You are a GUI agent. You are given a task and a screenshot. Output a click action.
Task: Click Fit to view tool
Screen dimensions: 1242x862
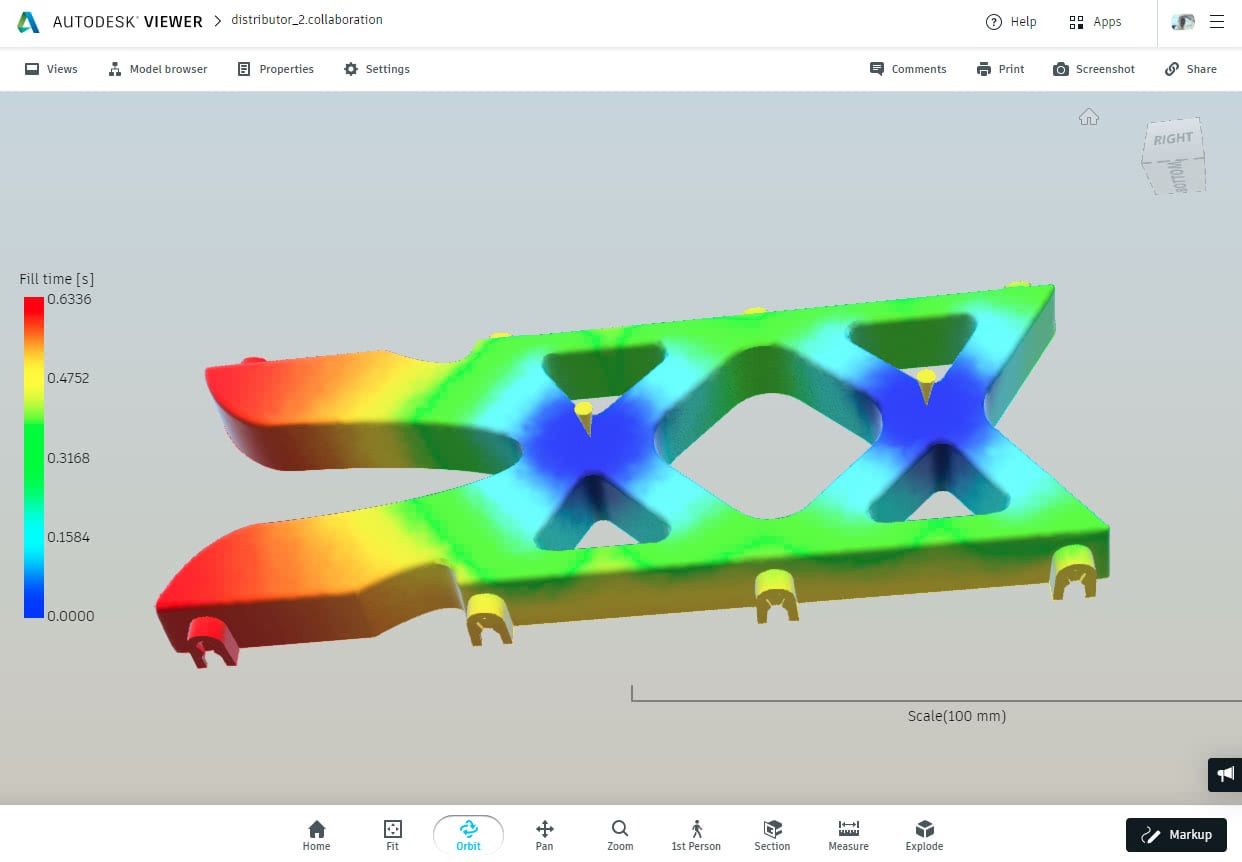392,834
